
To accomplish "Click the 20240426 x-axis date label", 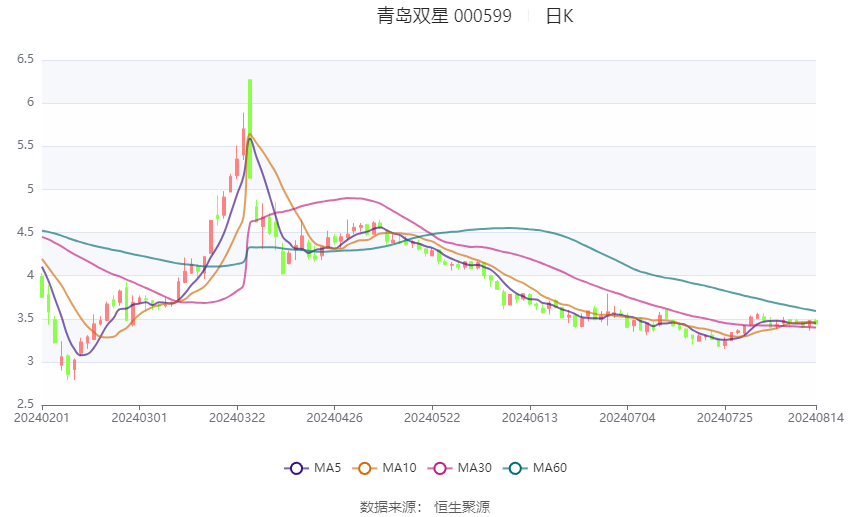I will (x=334, y=418).
